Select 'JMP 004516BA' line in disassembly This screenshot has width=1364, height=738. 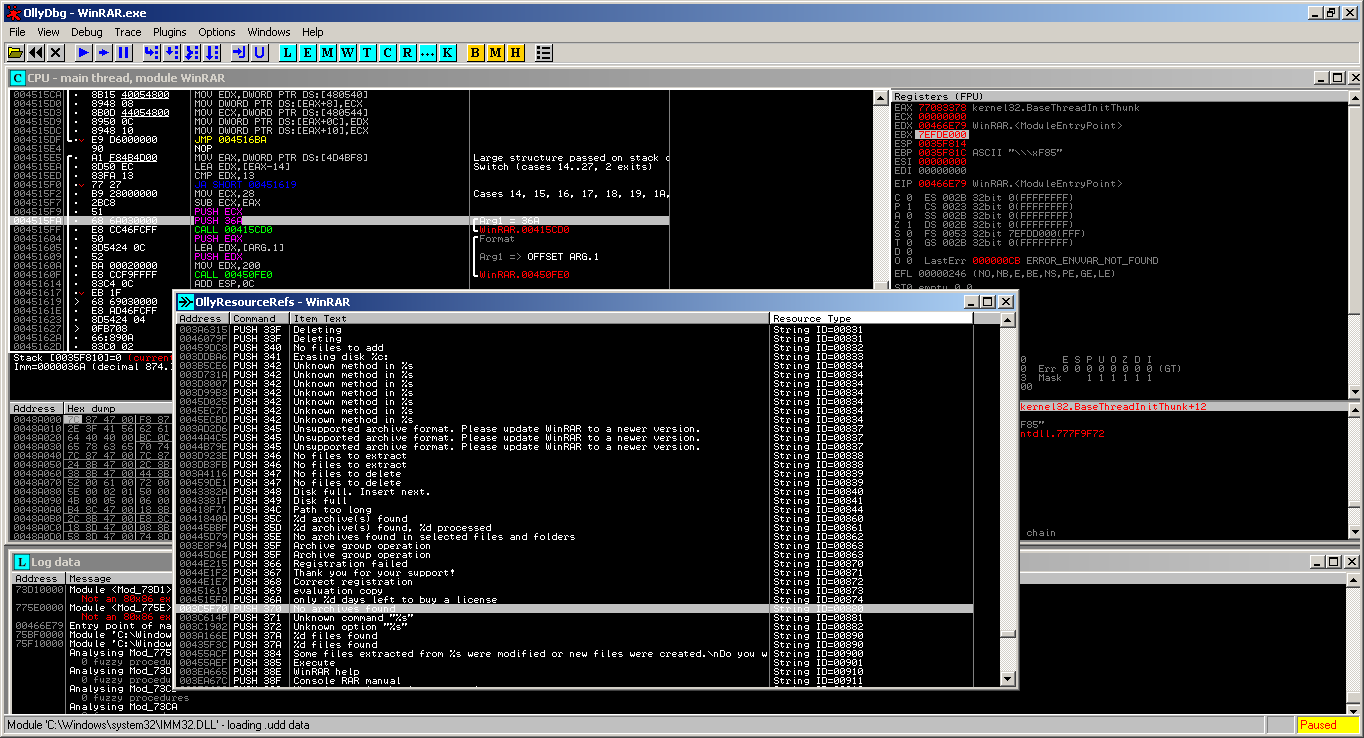[x=339, y=139]
